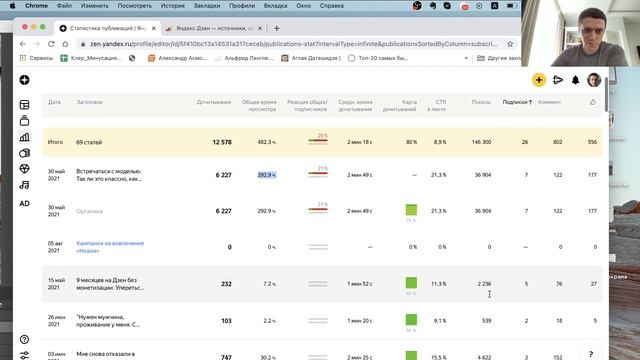This screenshot has height=360, width=640.
Task: Click the browser forward arrow
Action: 37,44
